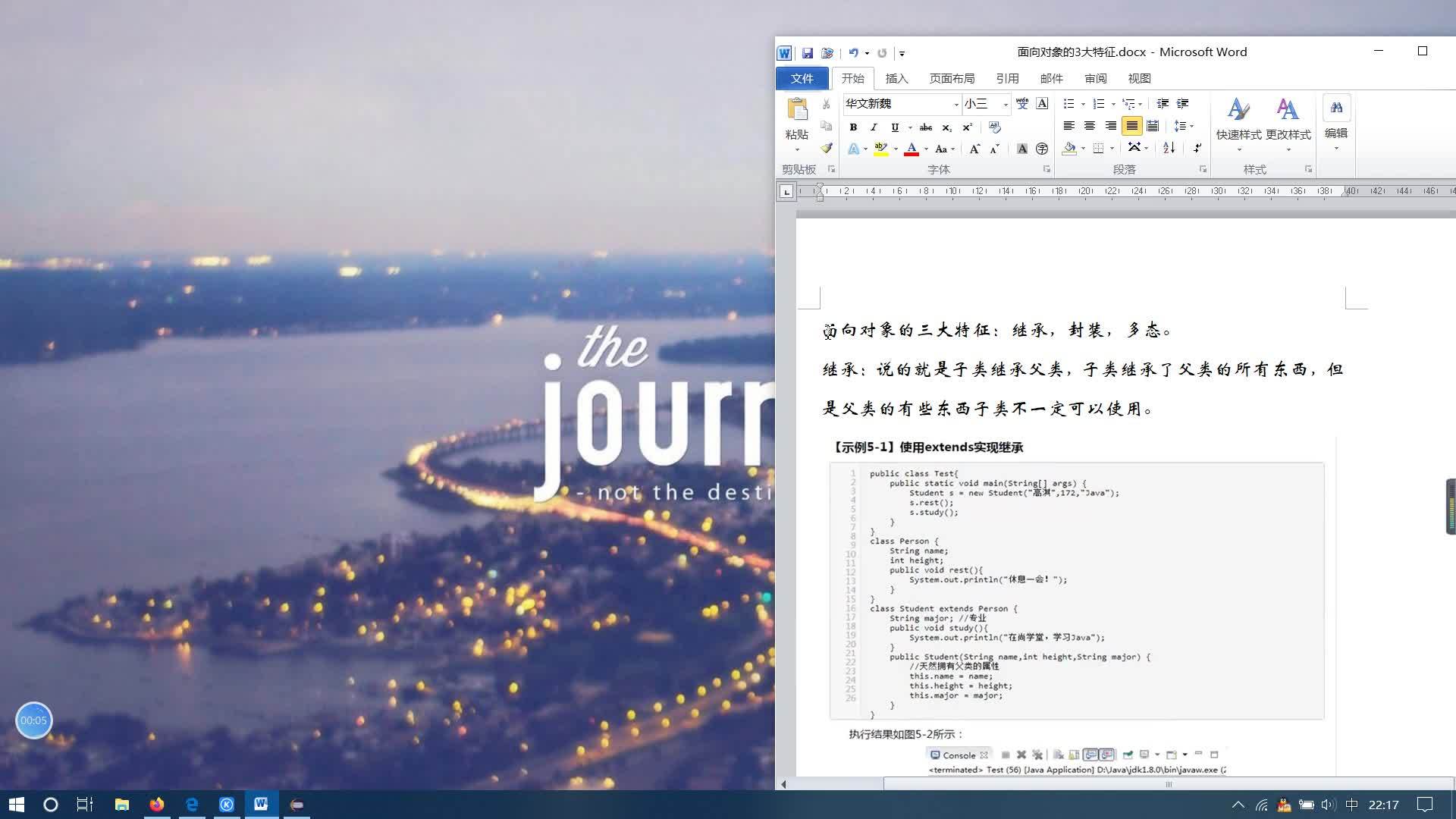Apply bulleted list icon

(x=1068, y=104)
